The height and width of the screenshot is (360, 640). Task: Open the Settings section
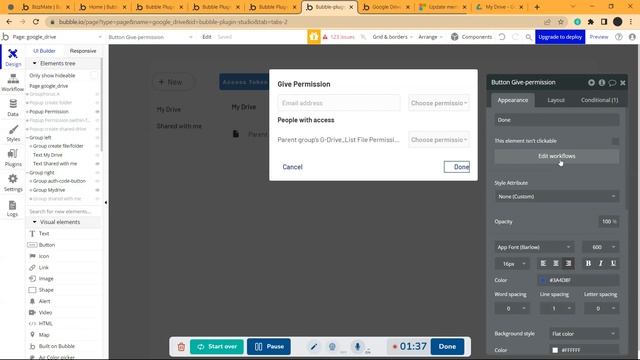click(13, 183)
